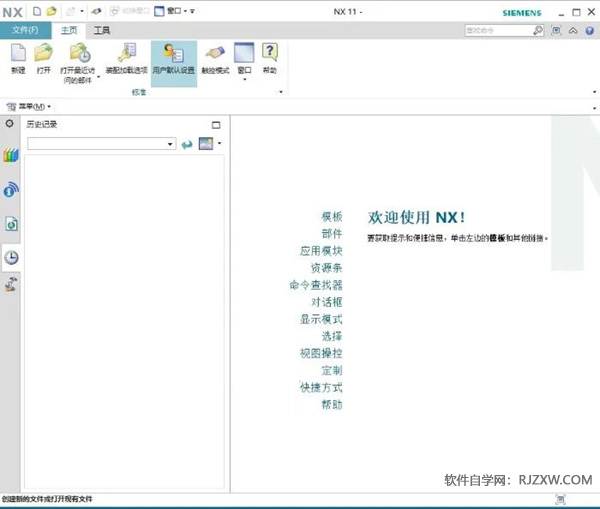
Task: Expand title bar Window dropdown arrow
Action: pyautogui.click(x=185, y=11)
